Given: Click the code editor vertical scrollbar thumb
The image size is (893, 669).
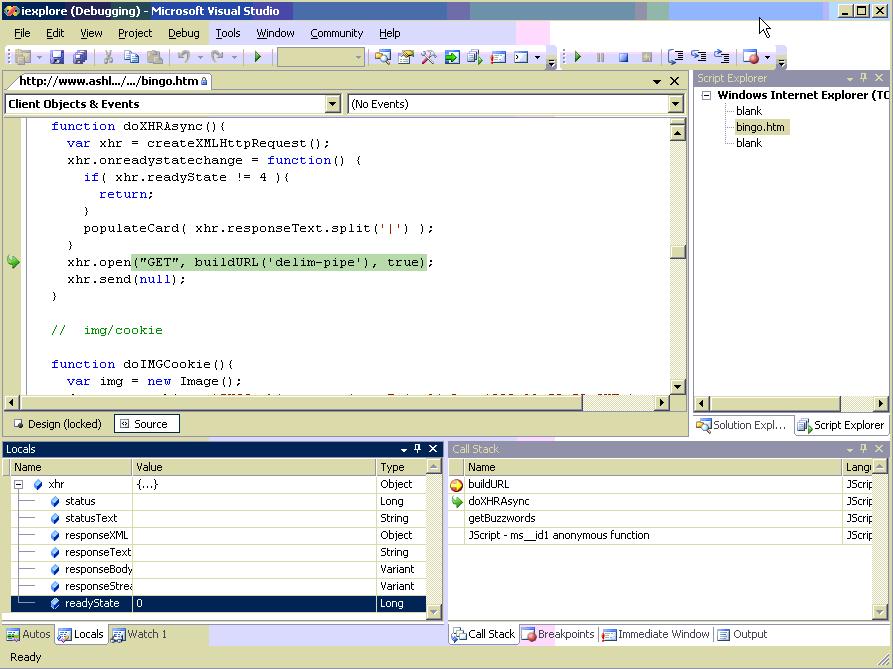Looking at the screenshot, I should pos(677,251).
